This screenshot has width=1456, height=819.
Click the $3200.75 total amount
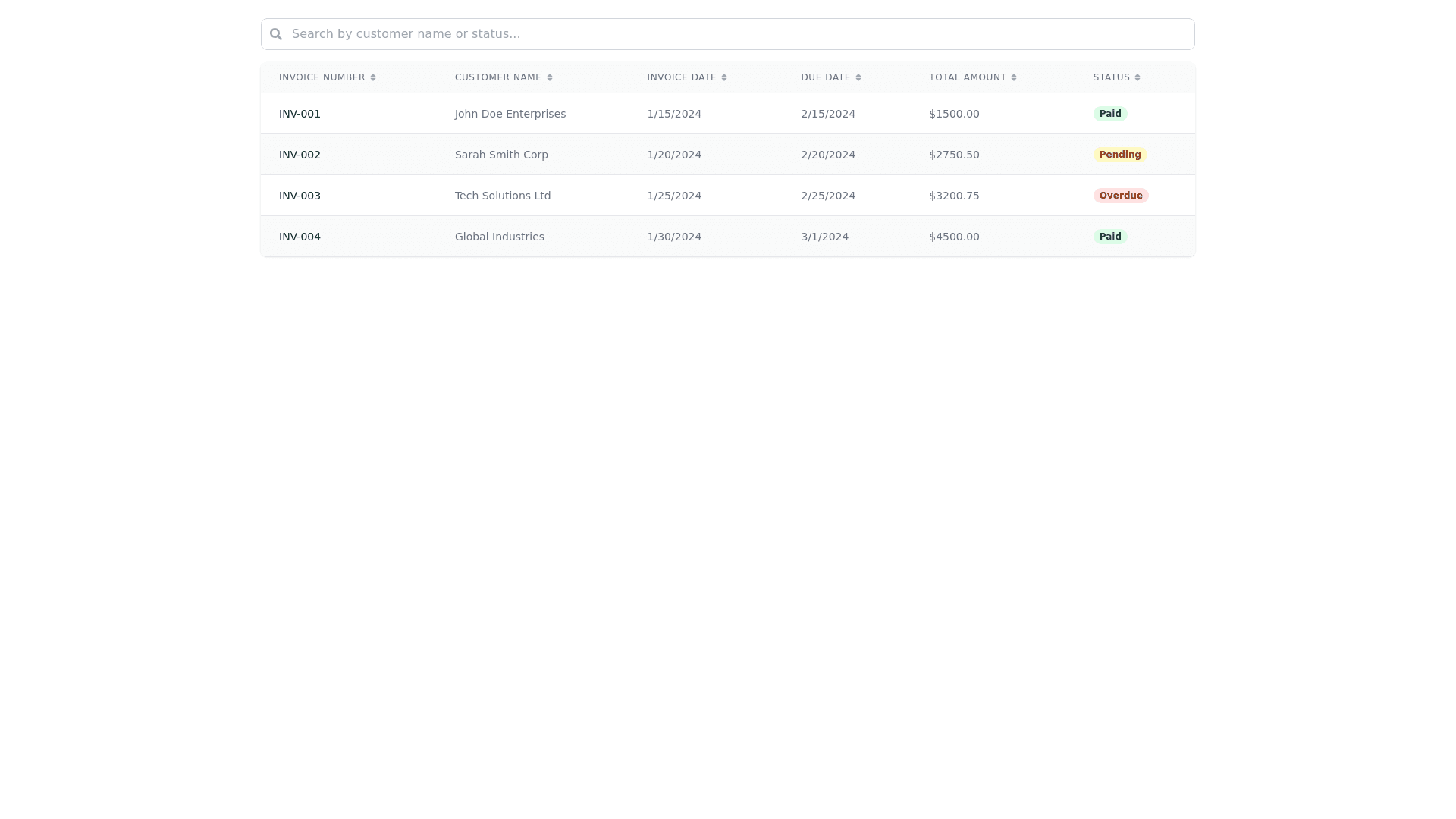coord(954,196)
